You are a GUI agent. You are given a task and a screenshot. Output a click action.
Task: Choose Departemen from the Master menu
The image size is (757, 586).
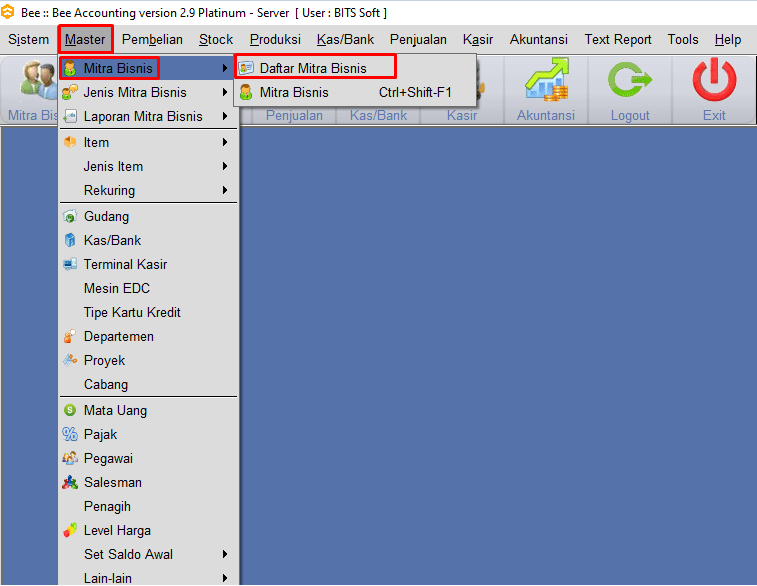point(119,337)
